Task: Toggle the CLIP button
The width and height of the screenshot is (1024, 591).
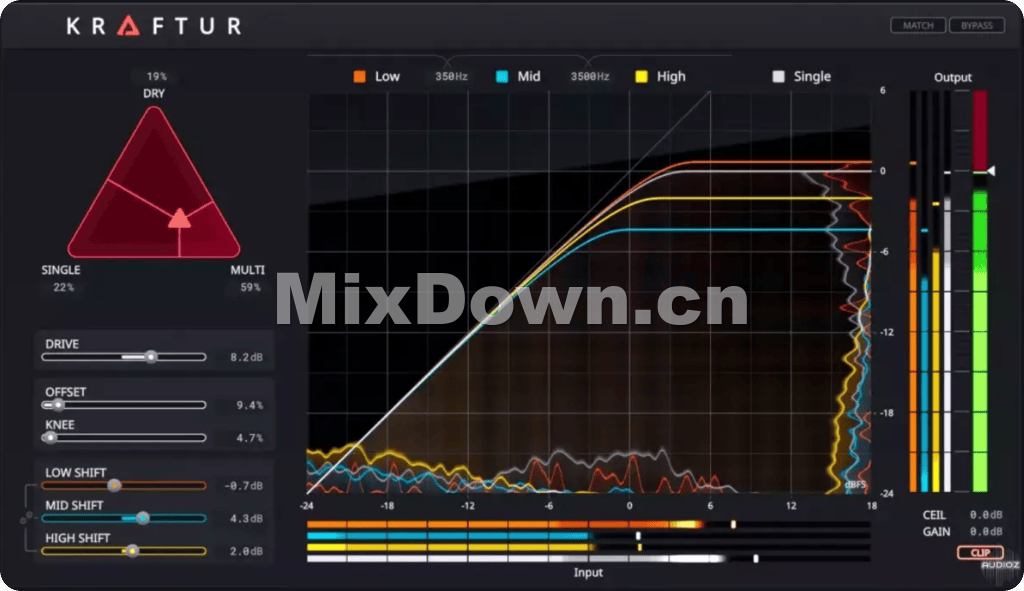Action: [980, 552]
